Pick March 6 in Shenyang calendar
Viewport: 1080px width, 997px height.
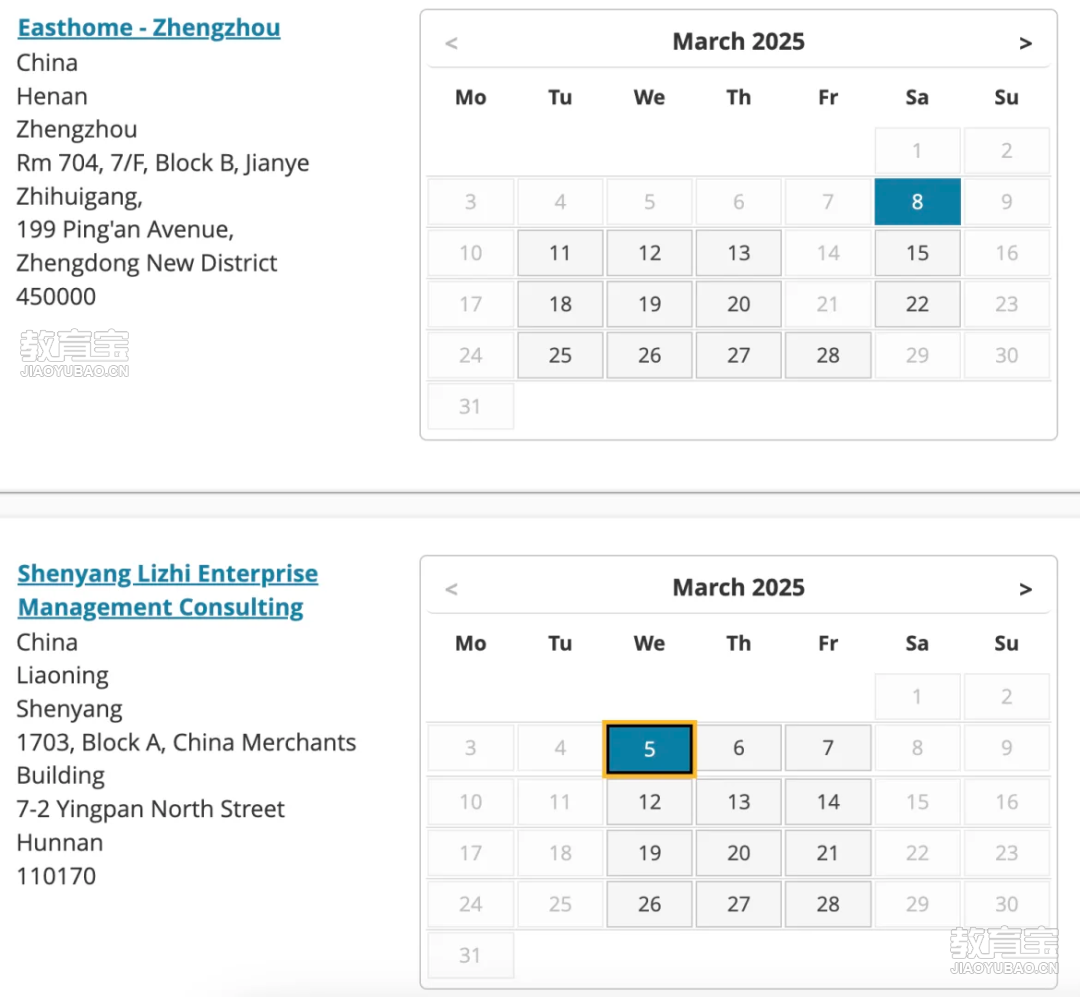pyautogui.click(x=739, y=748)
